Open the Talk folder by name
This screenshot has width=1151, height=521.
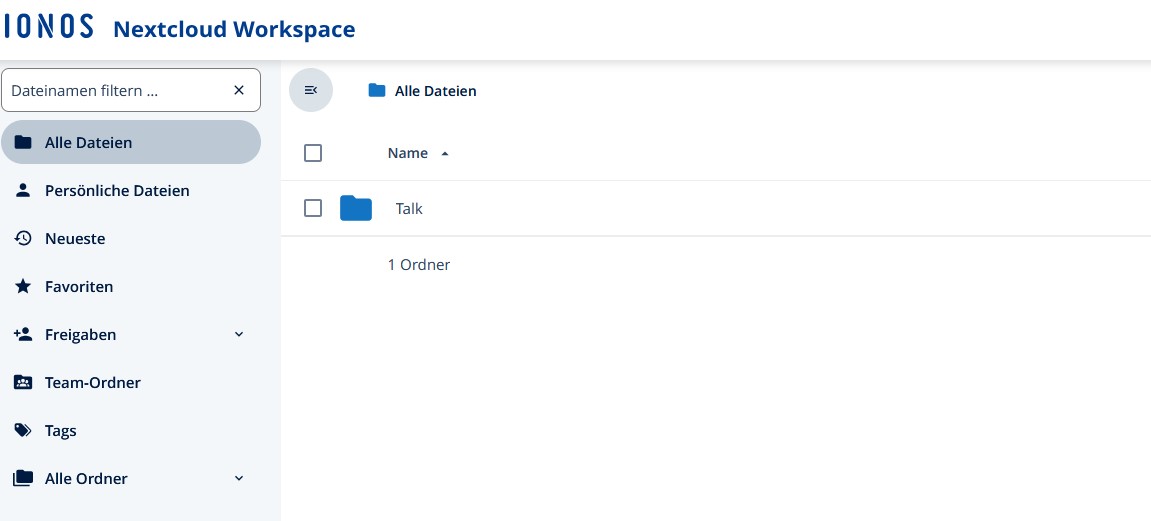pos(409,209)
